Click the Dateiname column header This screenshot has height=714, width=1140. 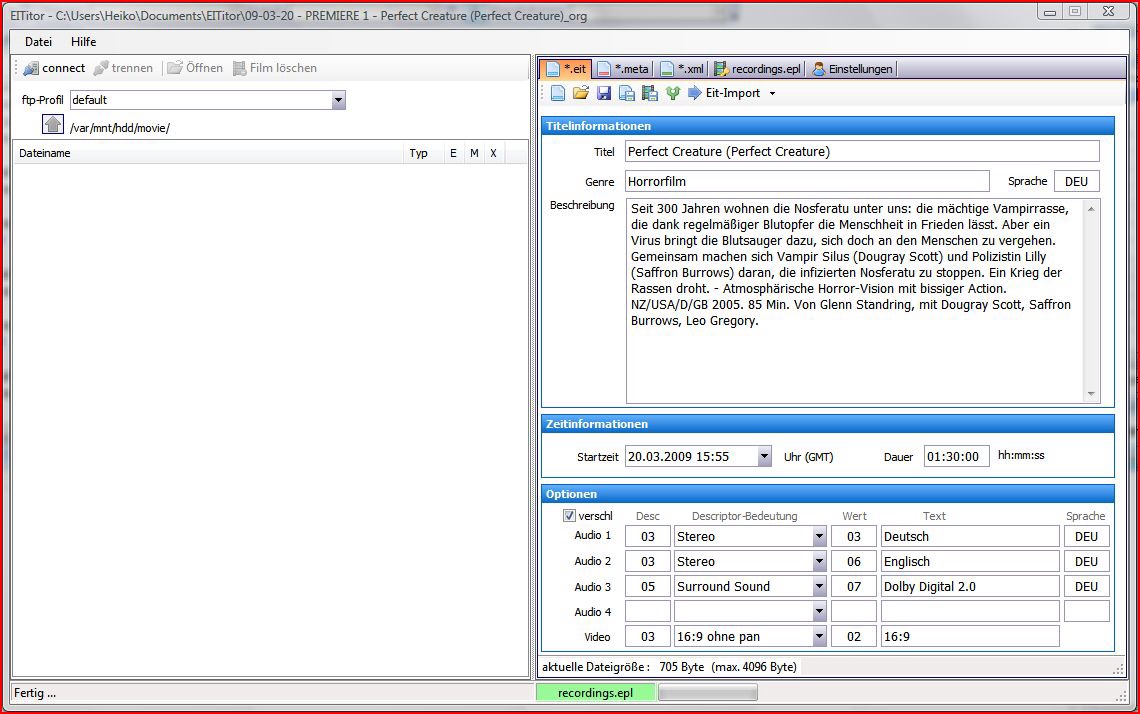pyautogui.click(x=45, y=153)
